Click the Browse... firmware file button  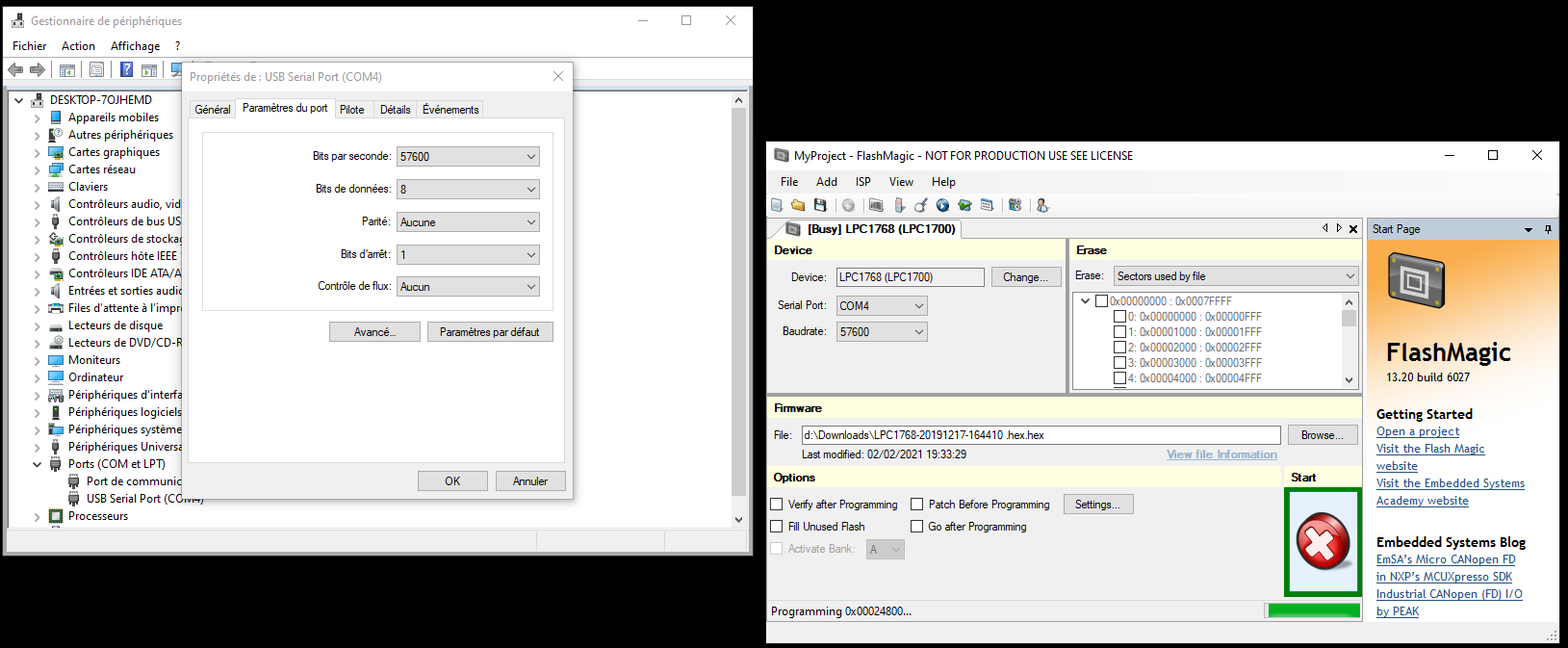pos(1323,435)
